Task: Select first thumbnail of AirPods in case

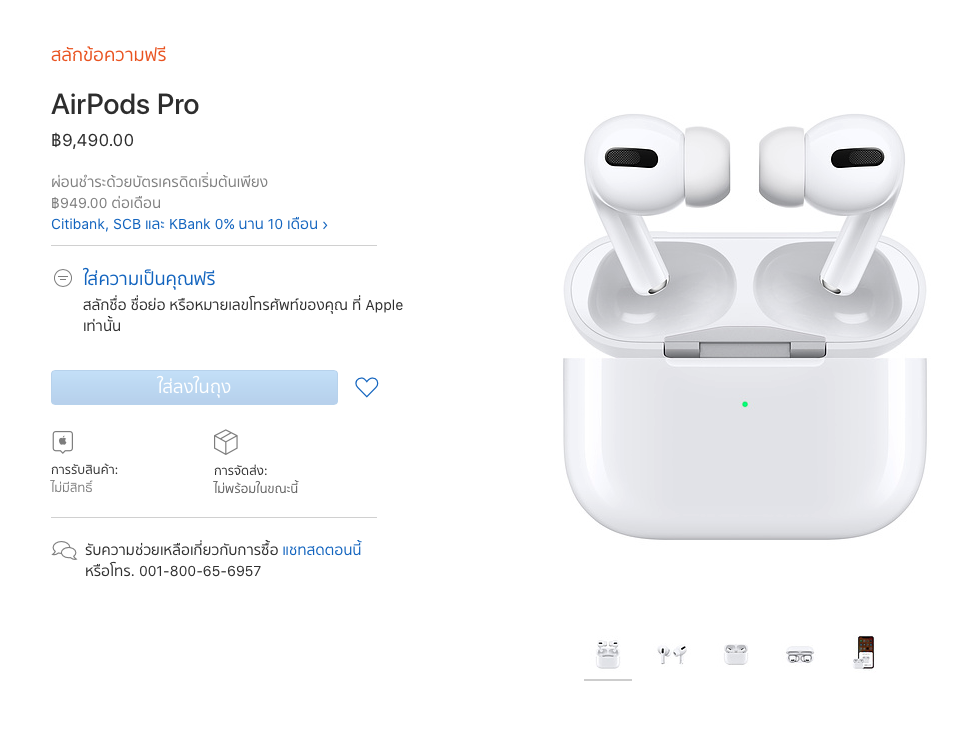Action: click(607, 654)
